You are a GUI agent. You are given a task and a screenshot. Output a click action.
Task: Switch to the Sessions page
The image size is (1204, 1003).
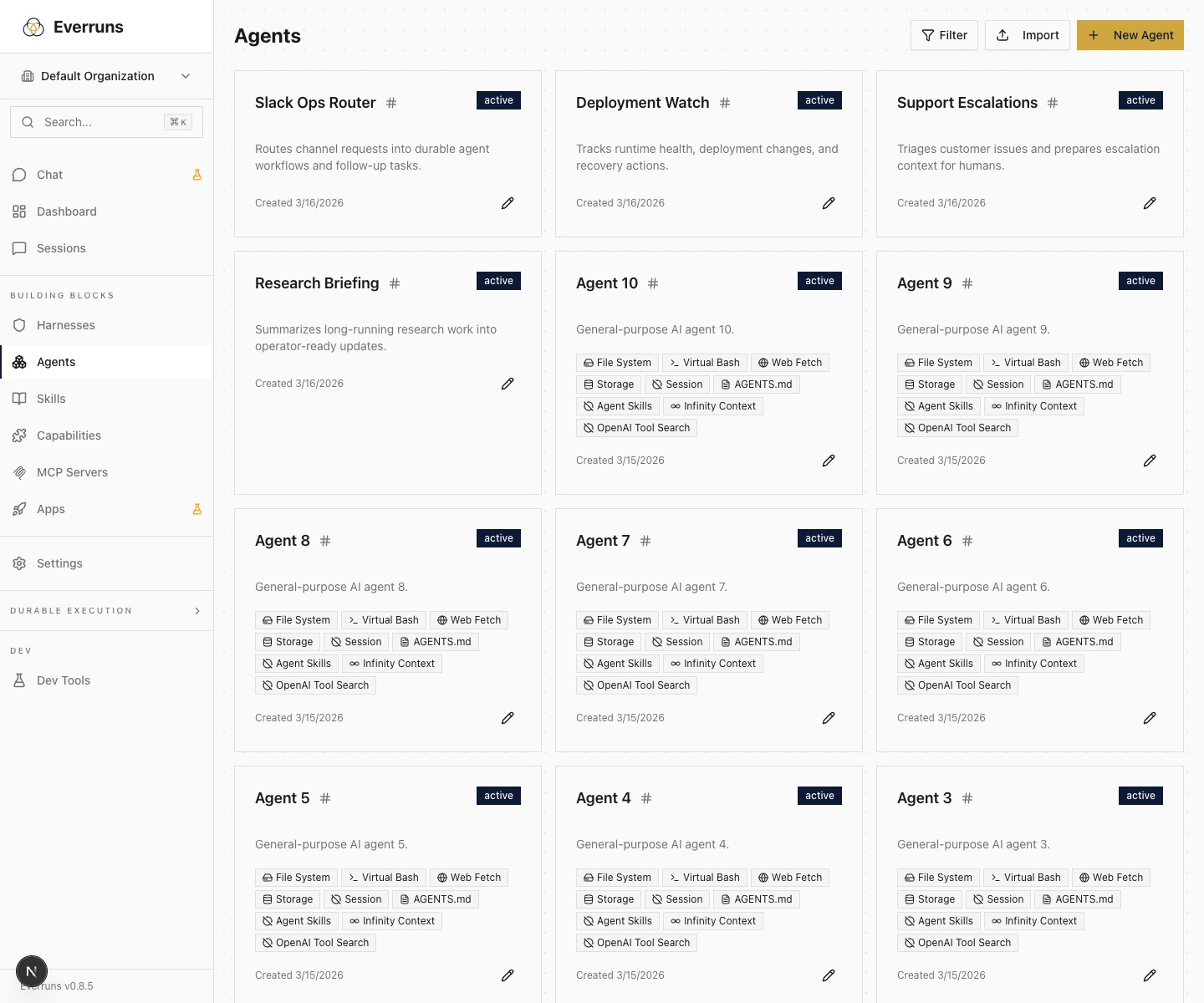(x=60, y=248)
